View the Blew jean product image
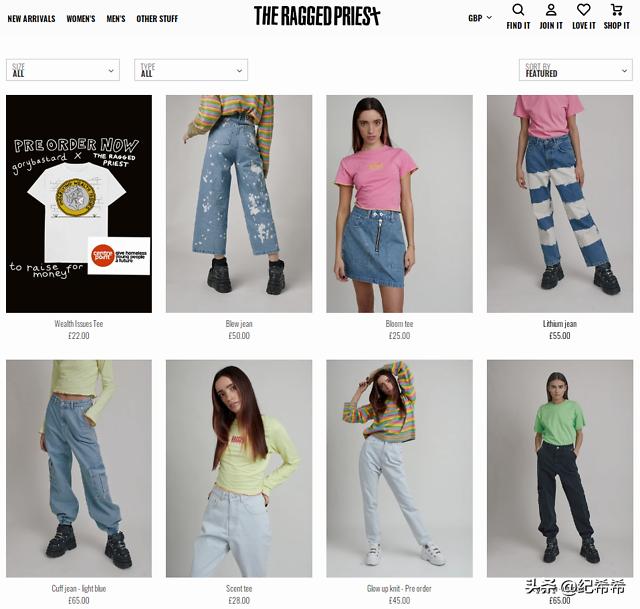The height and width of the screenshot is (609, 640). point(239,204)
